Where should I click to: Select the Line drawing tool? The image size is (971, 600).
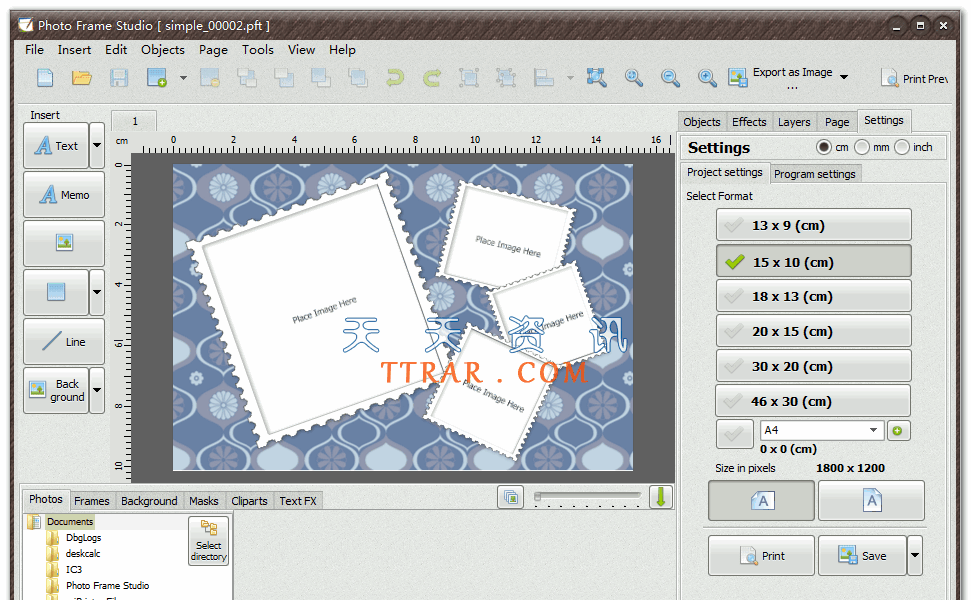(64, 341)
